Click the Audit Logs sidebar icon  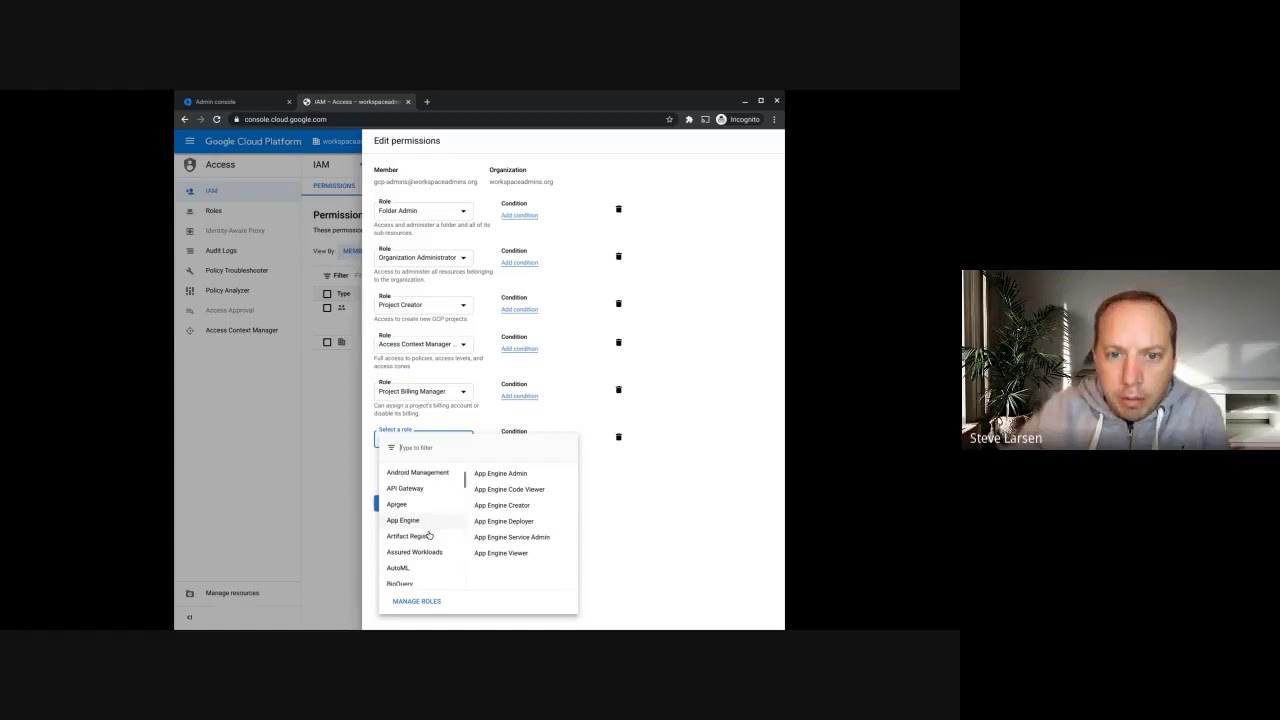(x=190, y=251)
